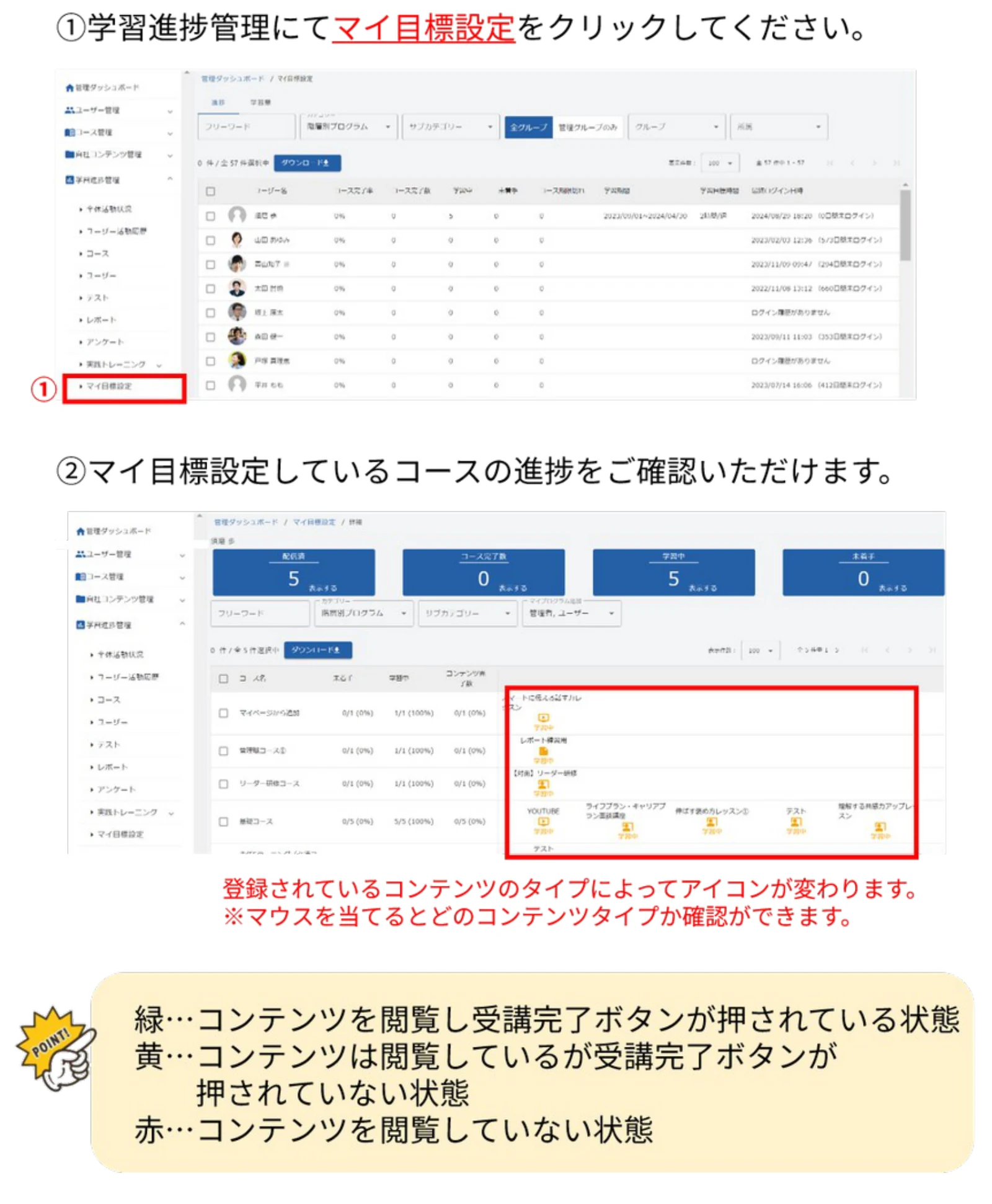
Task: Open サブカテゴリー dropdown in user-list screenshot
Action: (x=451, y=126)
